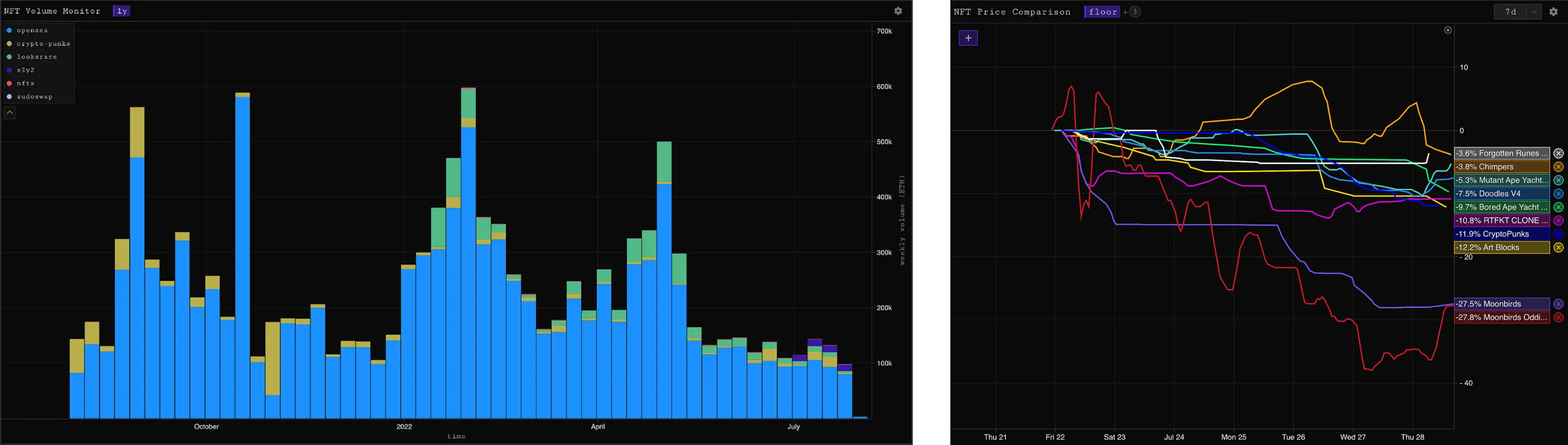Toggle opensea series in volume legend
Image resolution: width=1568 pixels, height=445 pixels.
28,30
